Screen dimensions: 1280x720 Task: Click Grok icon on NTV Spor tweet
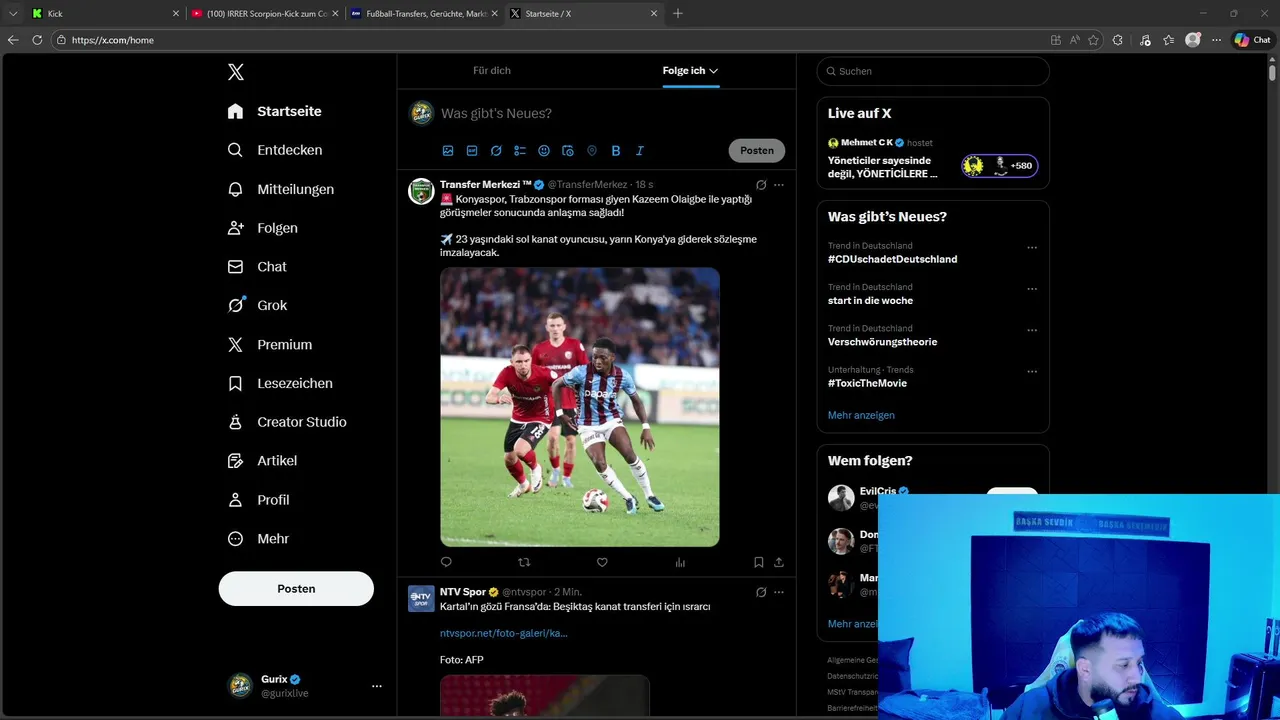click(761, 592)
